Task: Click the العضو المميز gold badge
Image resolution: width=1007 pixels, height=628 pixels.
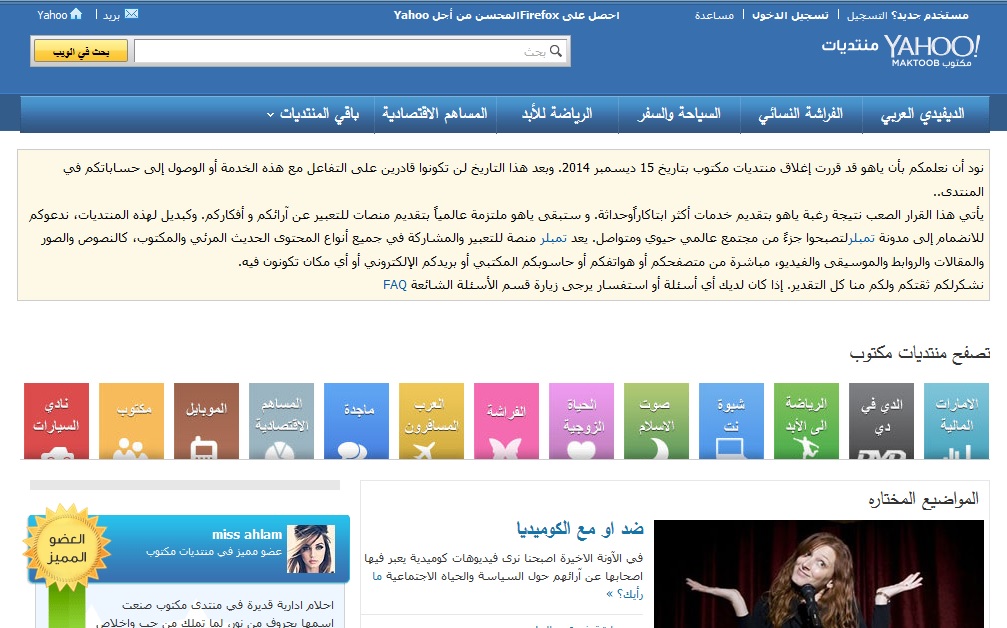Action: pyautogui.click(x=67, y=547)
